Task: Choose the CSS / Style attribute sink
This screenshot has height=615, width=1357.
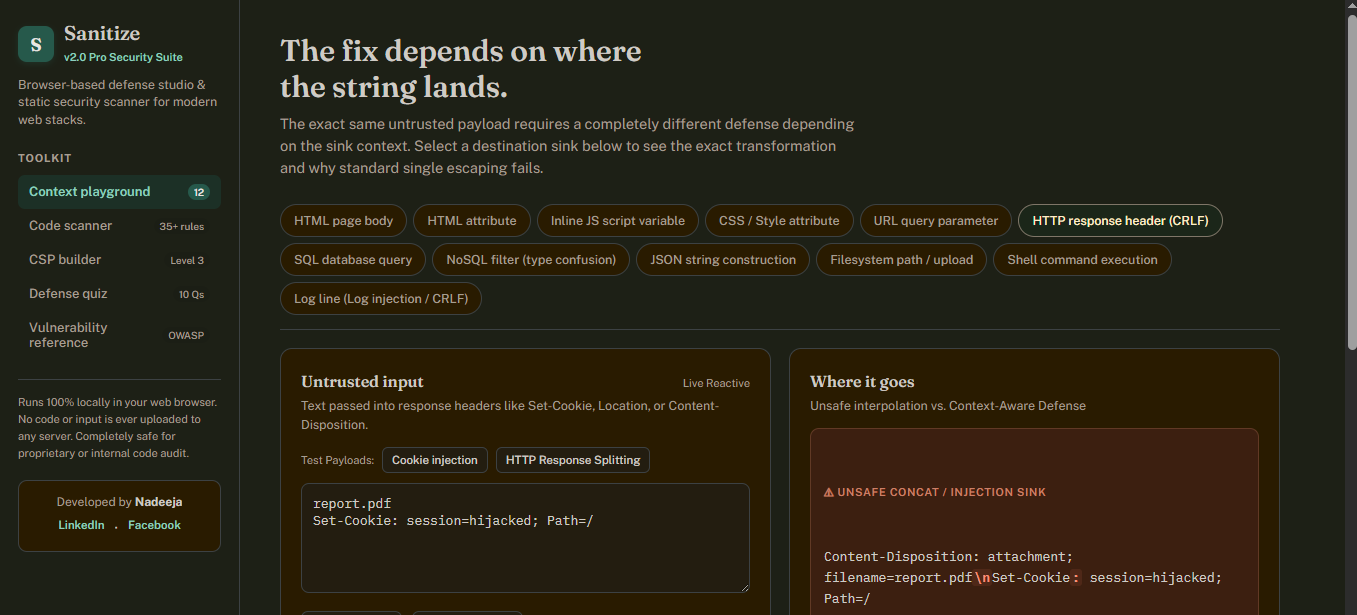Action: (779, 221)
